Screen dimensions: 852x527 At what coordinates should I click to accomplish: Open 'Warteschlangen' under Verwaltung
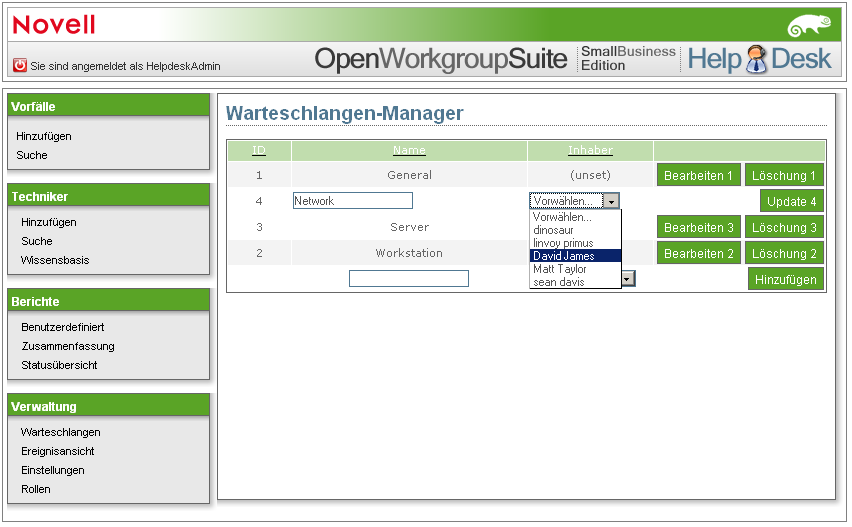pos(61,432)
